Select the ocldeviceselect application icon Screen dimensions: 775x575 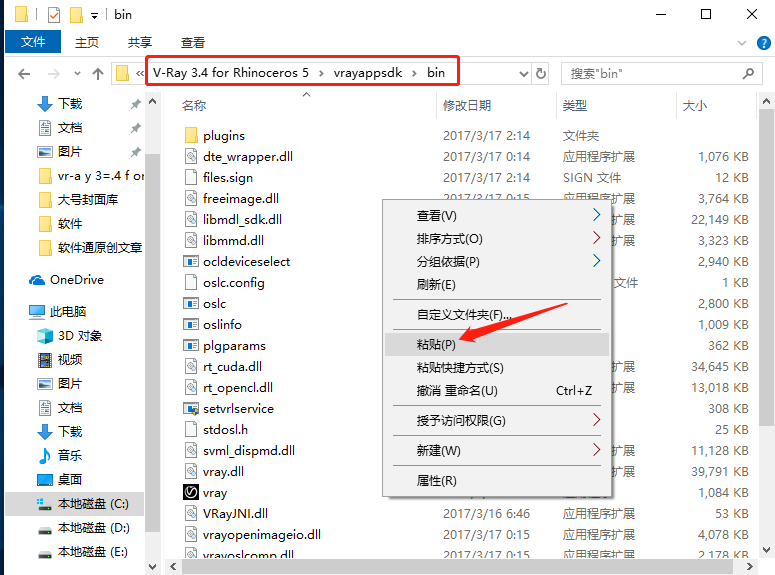[191, 262]
